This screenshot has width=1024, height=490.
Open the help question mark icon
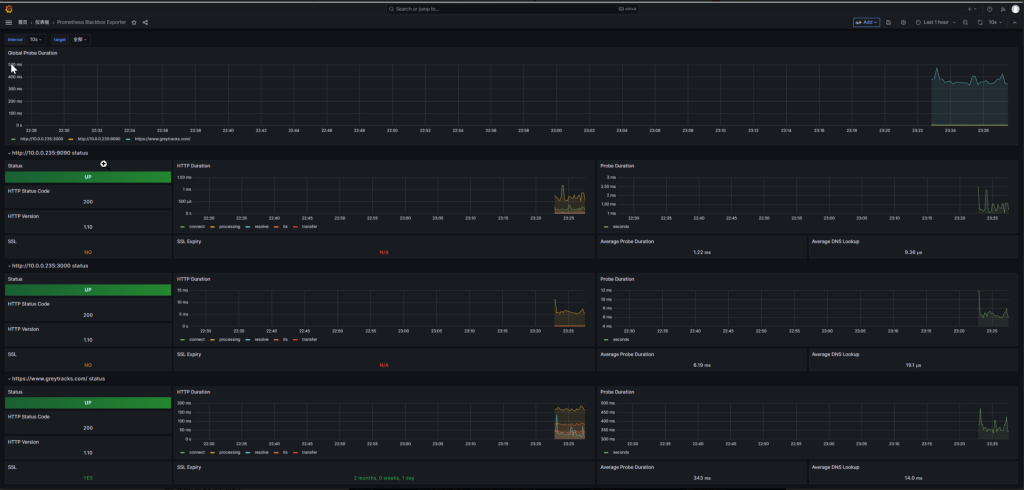click(989, 9)
